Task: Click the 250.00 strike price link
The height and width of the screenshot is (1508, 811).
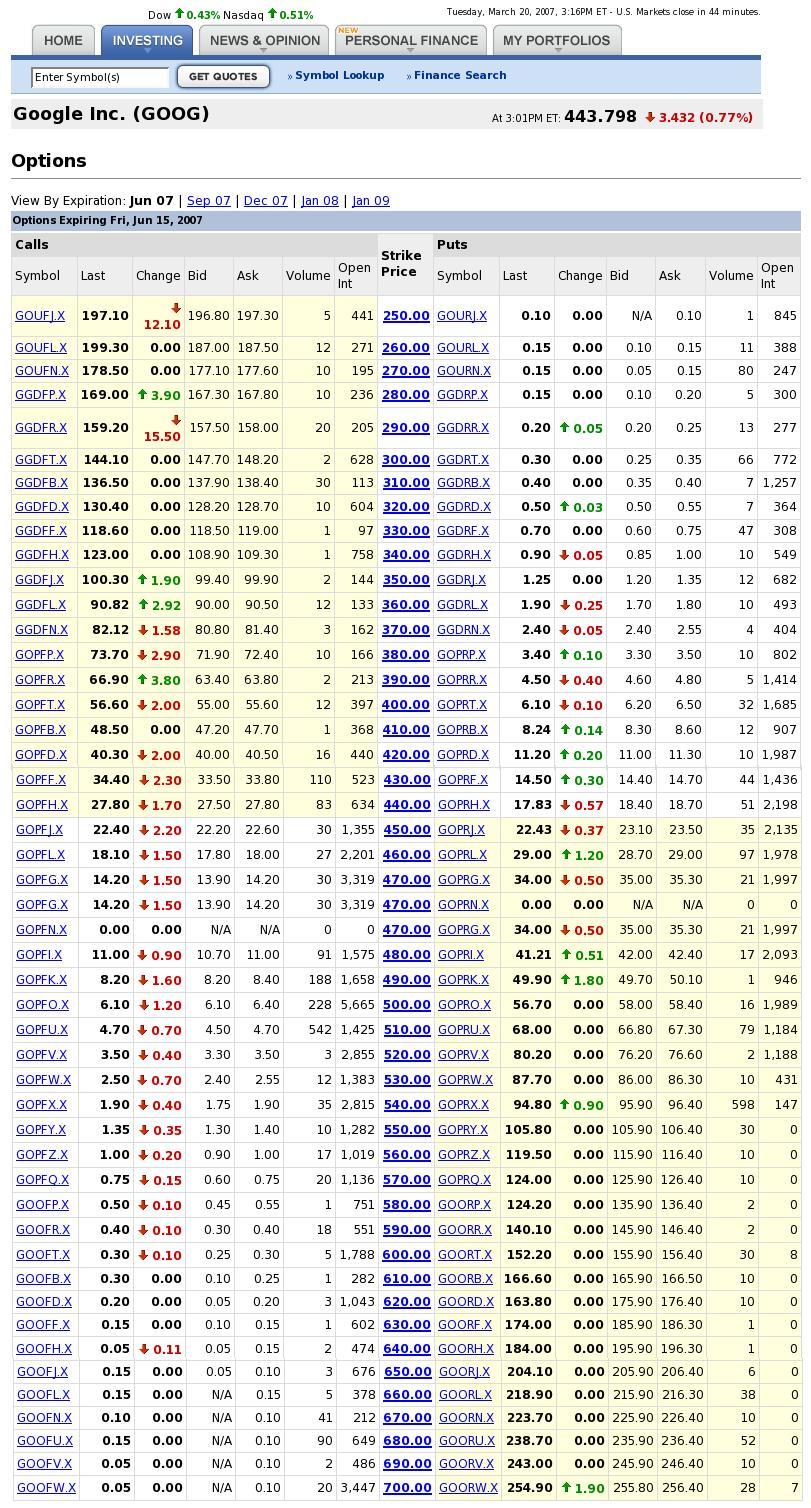Action: (406, 316)
